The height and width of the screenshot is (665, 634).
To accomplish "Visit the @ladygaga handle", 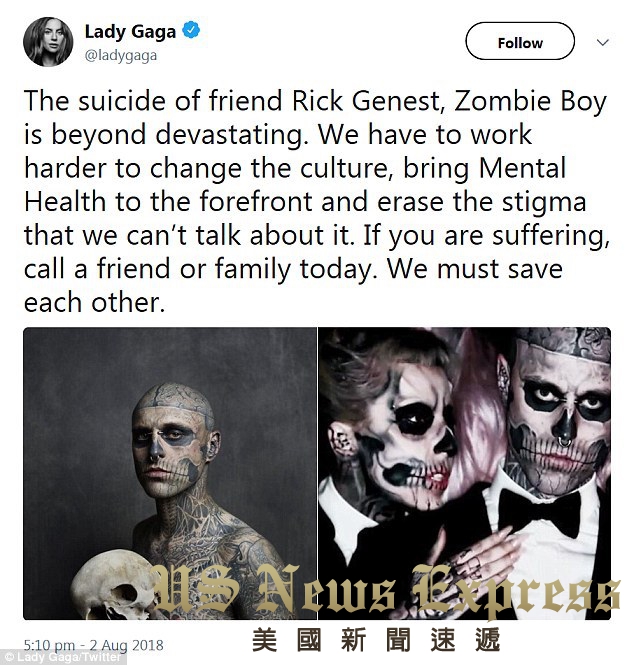I will tap(121, 55).
